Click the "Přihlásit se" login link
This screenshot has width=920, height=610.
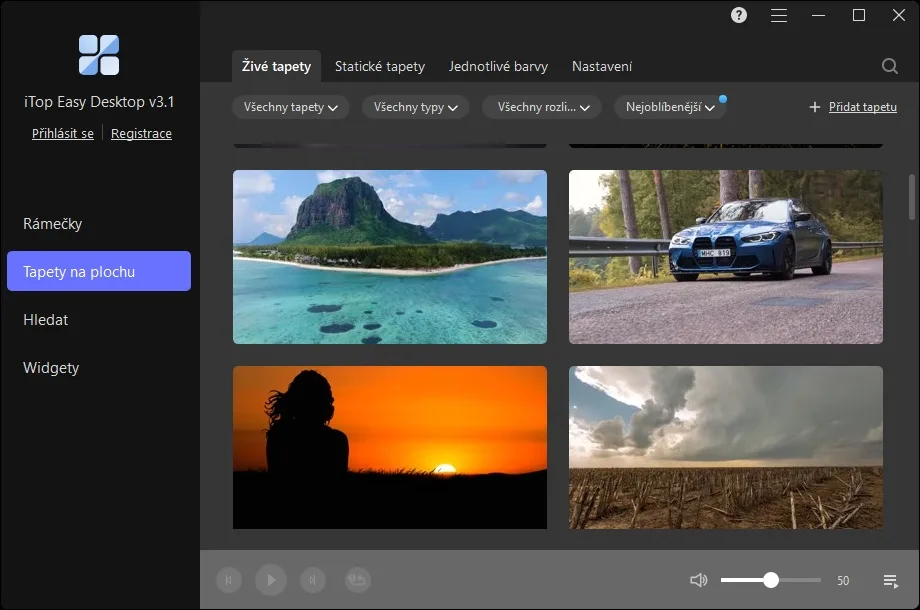pyautogui.click(x=63, y=134)
